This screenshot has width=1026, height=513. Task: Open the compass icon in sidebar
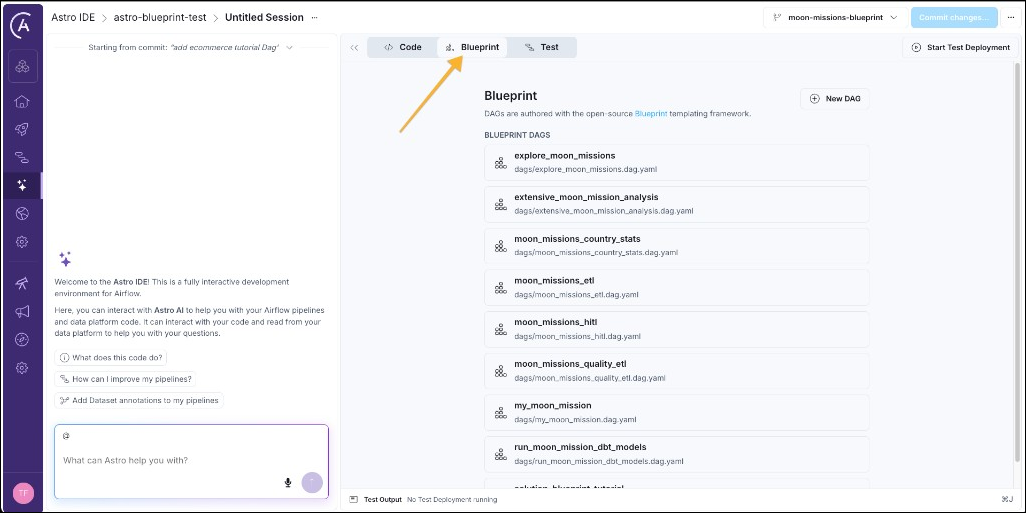pyautogui.click(x=22, y=340)
